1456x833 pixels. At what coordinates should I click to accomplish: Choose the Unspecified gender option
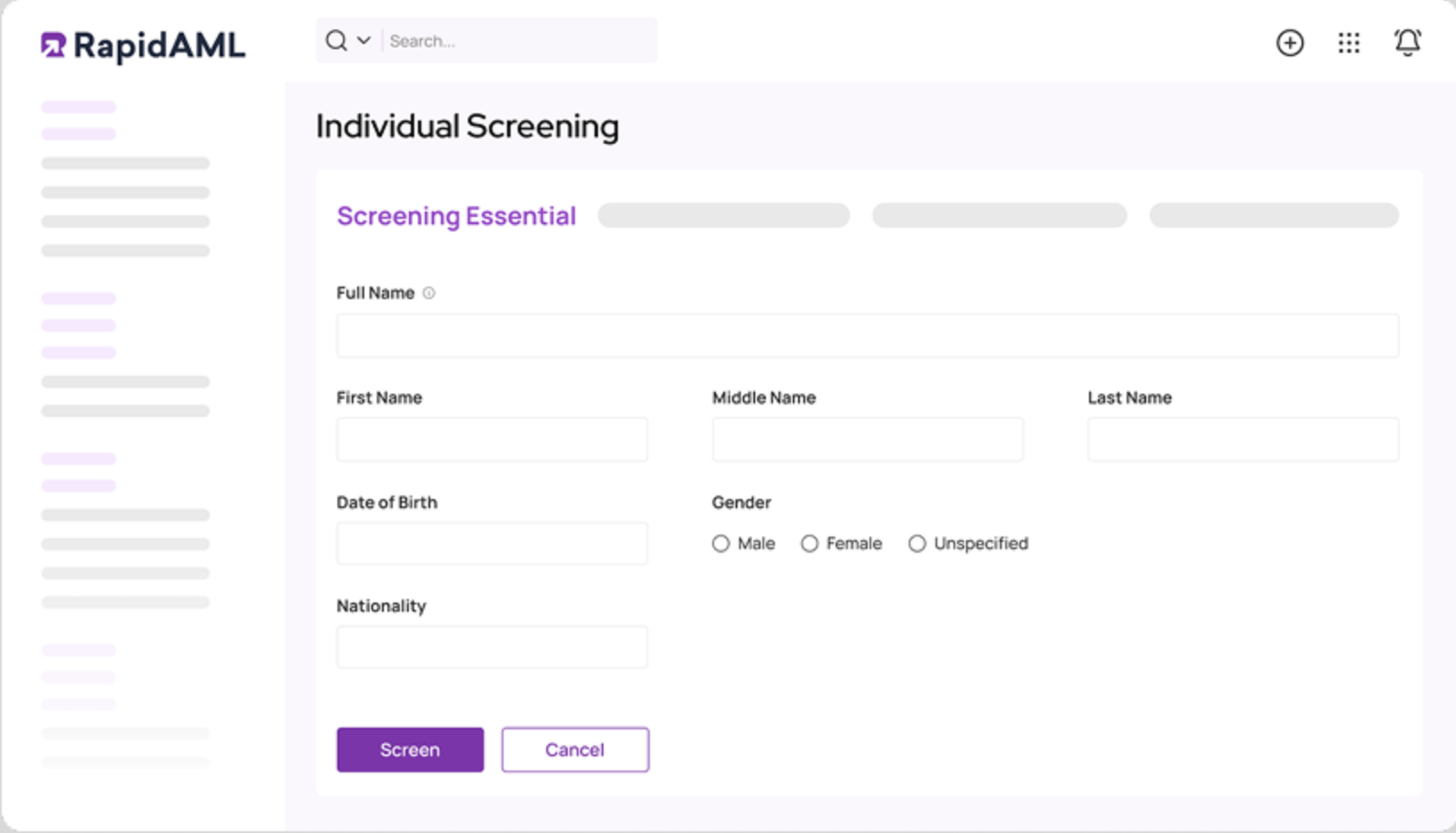point(917,544)
